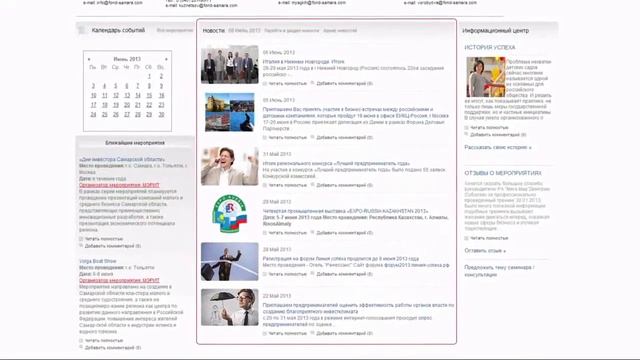Open the four-photo collage thumbnail of Danish companies news
Image resolution: width=640 pixels, height=360 pixels.
(229, 112)
